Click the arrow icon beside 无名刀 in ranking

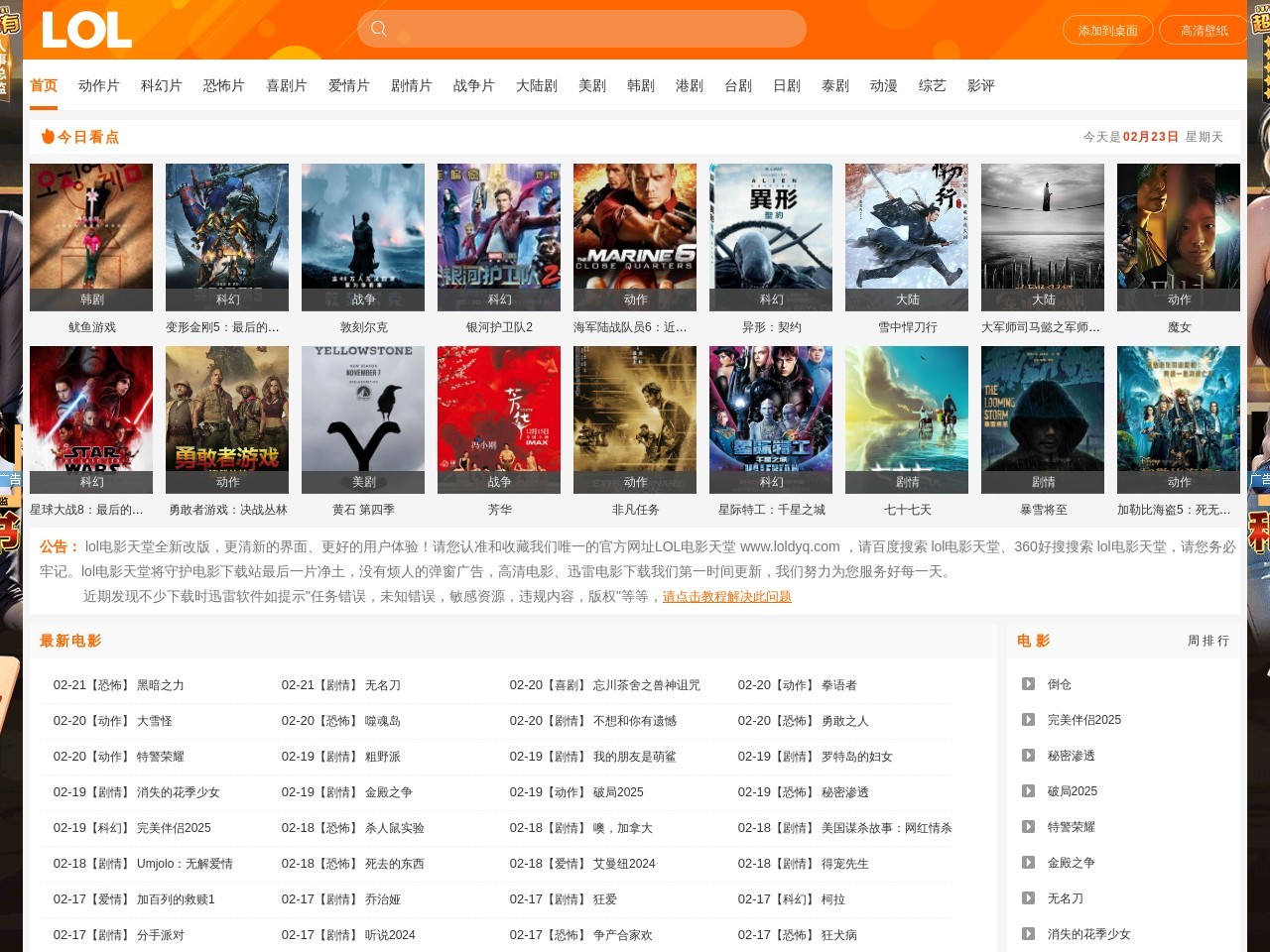1028,897
